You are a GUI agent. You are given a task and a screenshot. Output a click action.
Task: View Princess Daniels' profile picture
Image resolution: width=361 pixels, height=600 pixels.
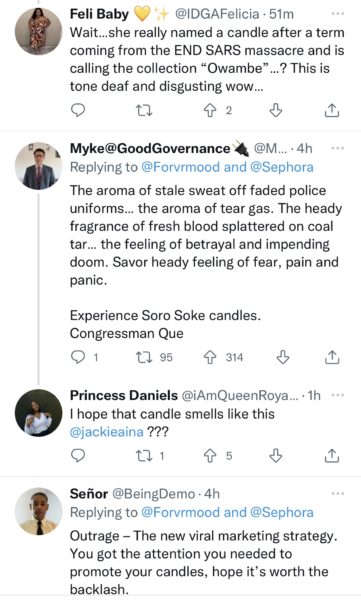click(38, 413)
